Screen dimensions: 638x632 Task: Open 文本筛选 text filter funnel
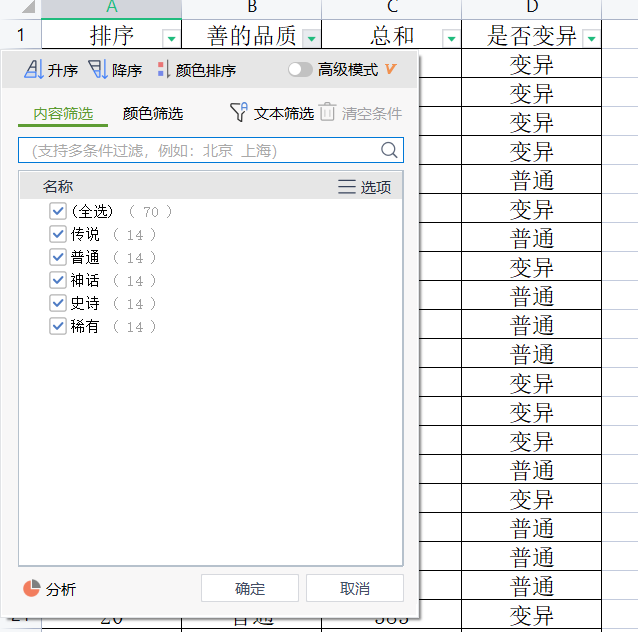point(238,112)
